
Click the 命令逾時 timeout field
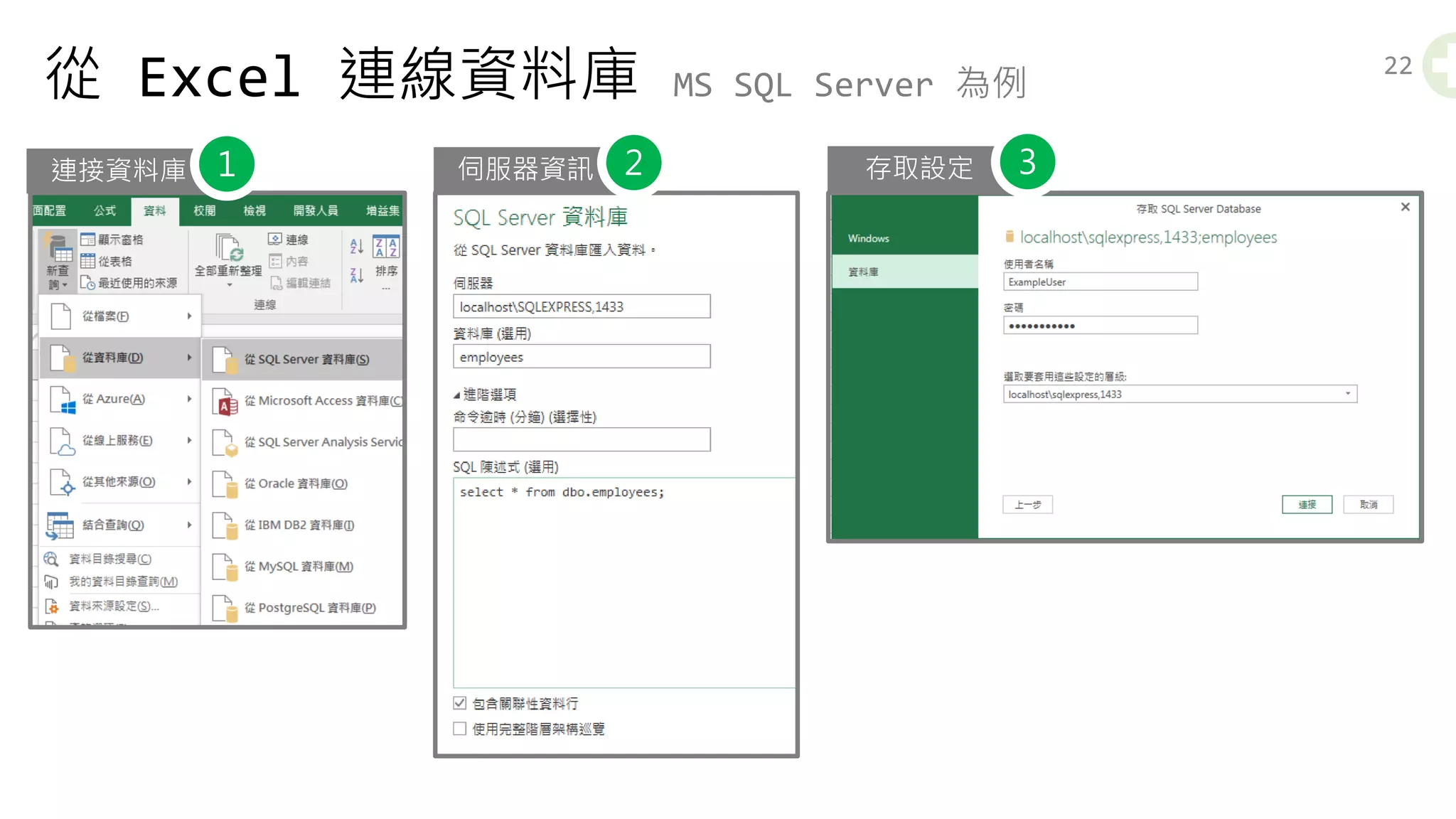click(582, 439)
